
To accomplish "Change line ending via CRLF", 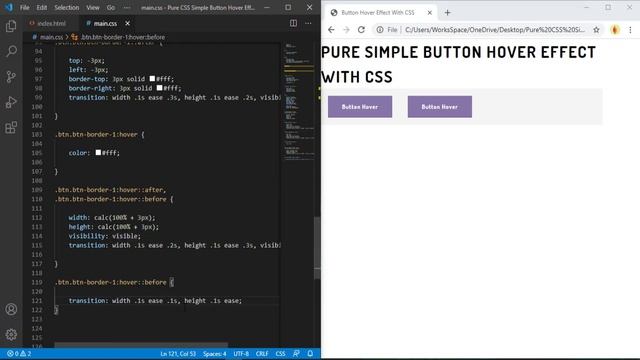I will point(262,353).
